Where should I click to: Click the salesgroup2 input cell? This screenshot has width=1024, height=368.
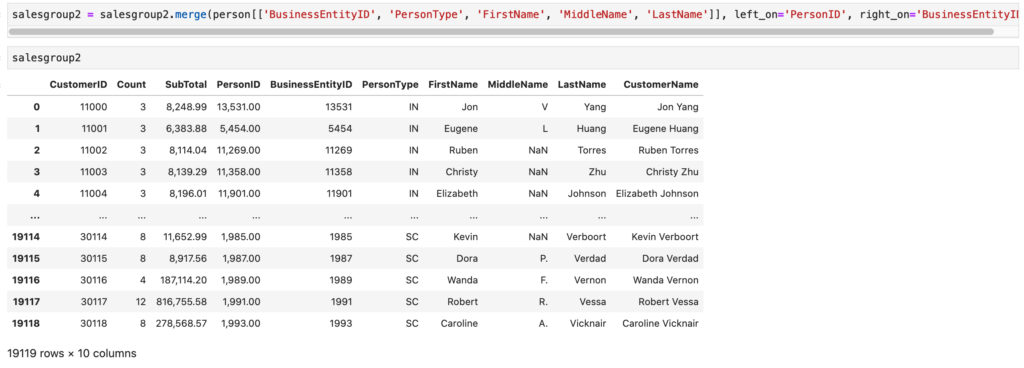[513, 58]
